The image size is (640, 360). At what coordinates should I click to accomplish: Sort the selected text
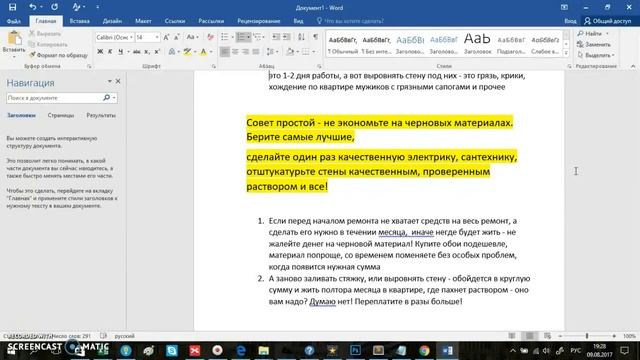click(x=301, y=37)
